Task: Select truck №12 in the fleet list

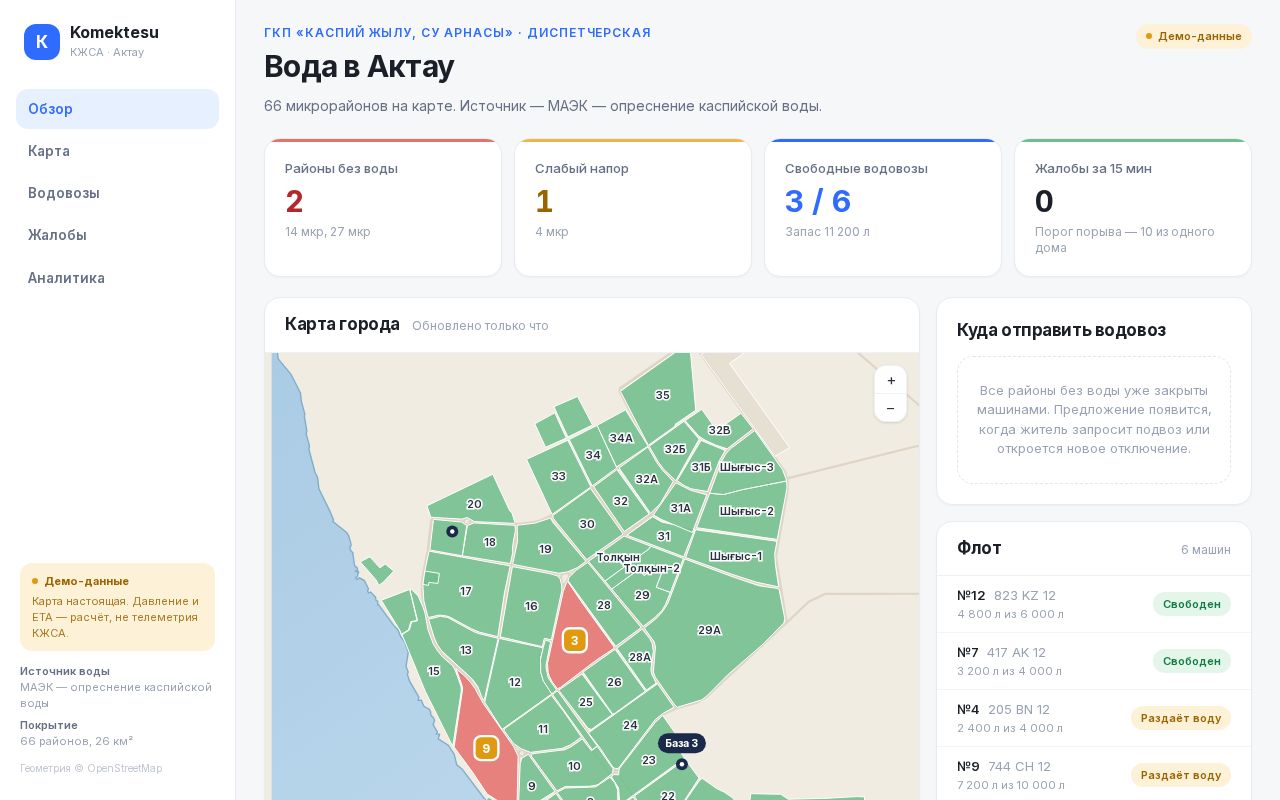Action: [x=1094, y=604]
